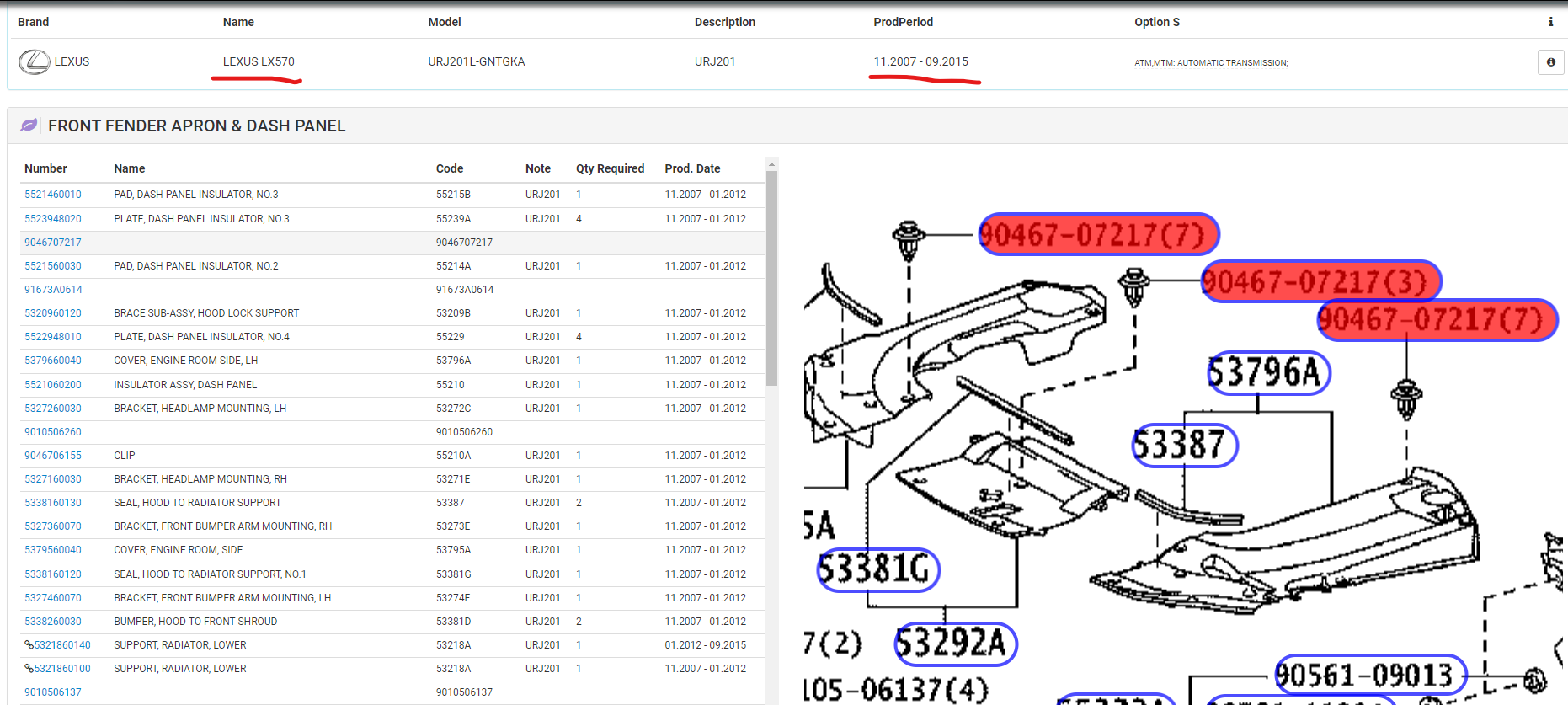The width and height of the screenshot is (1568, 705).
Task: Open part number 5522948010
Action: (53, 337)
